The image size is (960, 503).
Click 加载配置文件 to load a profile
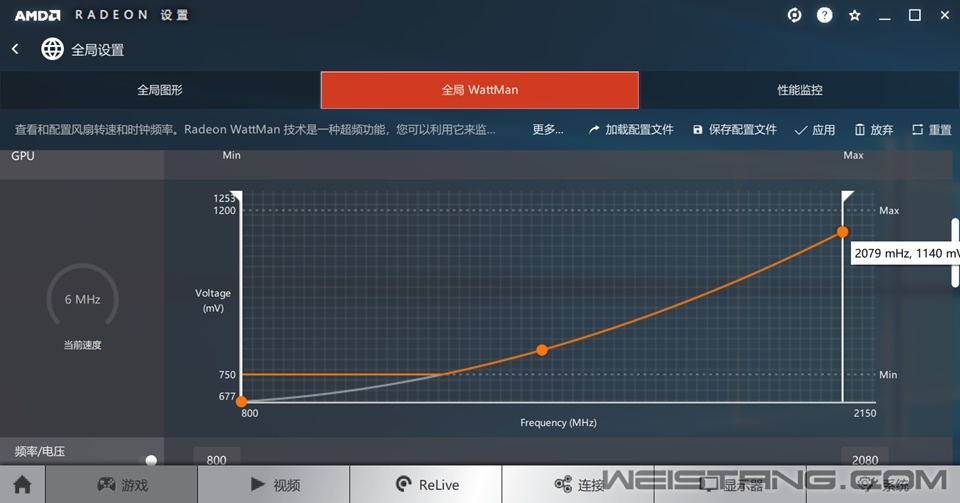631,130
